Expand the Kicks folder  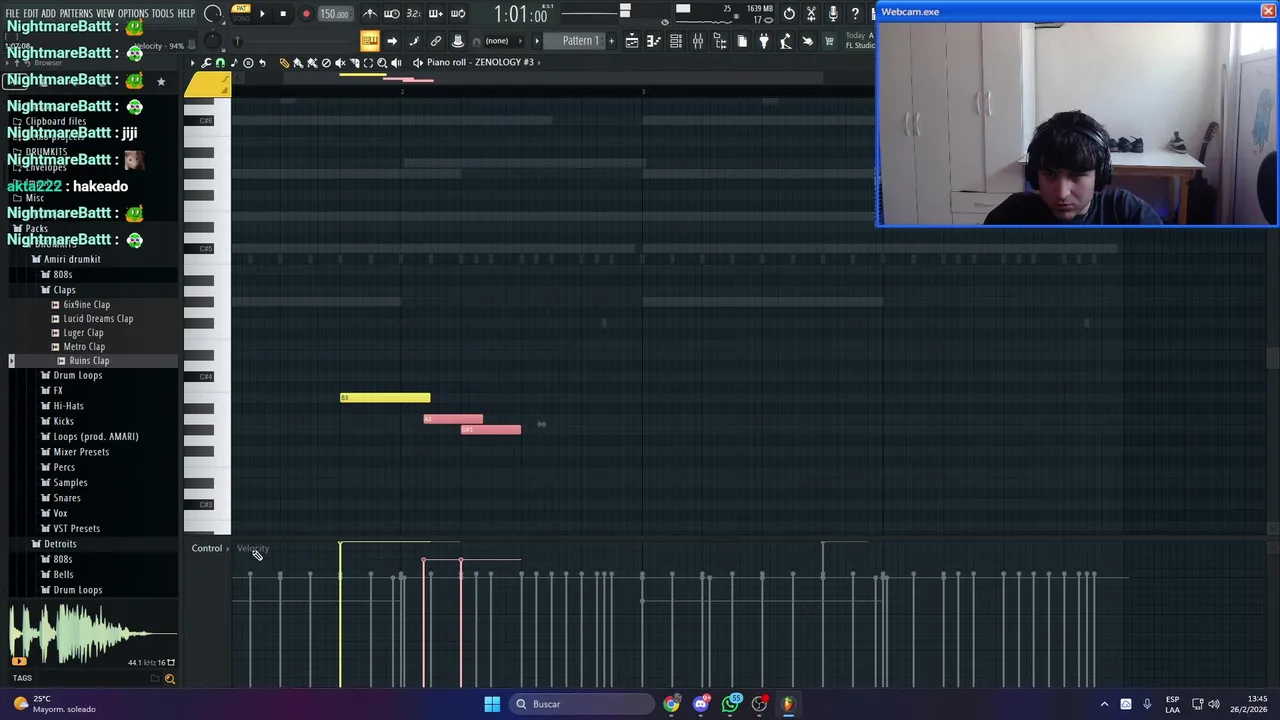tap(63, 421)
